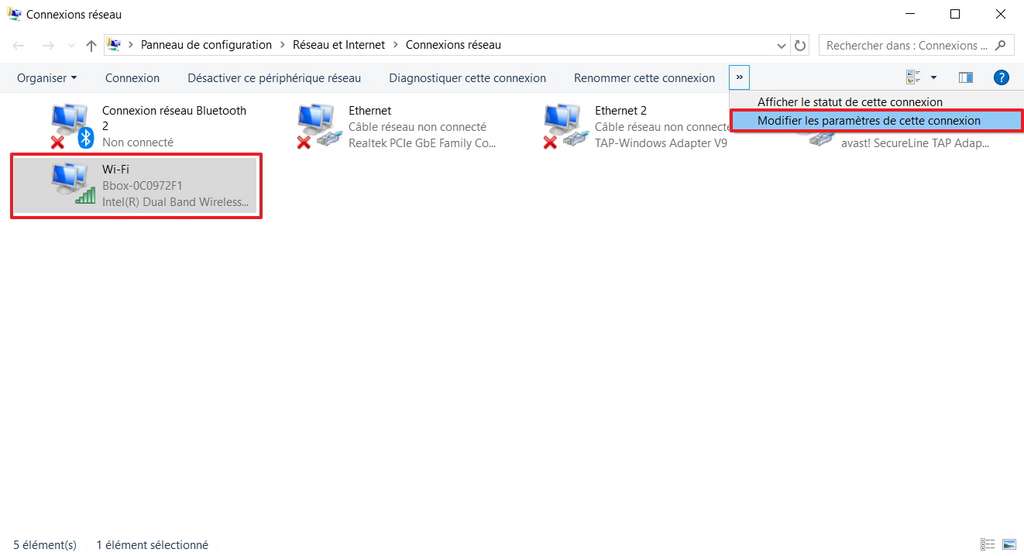Toggle the preview pane icon
This screenshot has height=556, width=1024.
[x=965, y=78]
